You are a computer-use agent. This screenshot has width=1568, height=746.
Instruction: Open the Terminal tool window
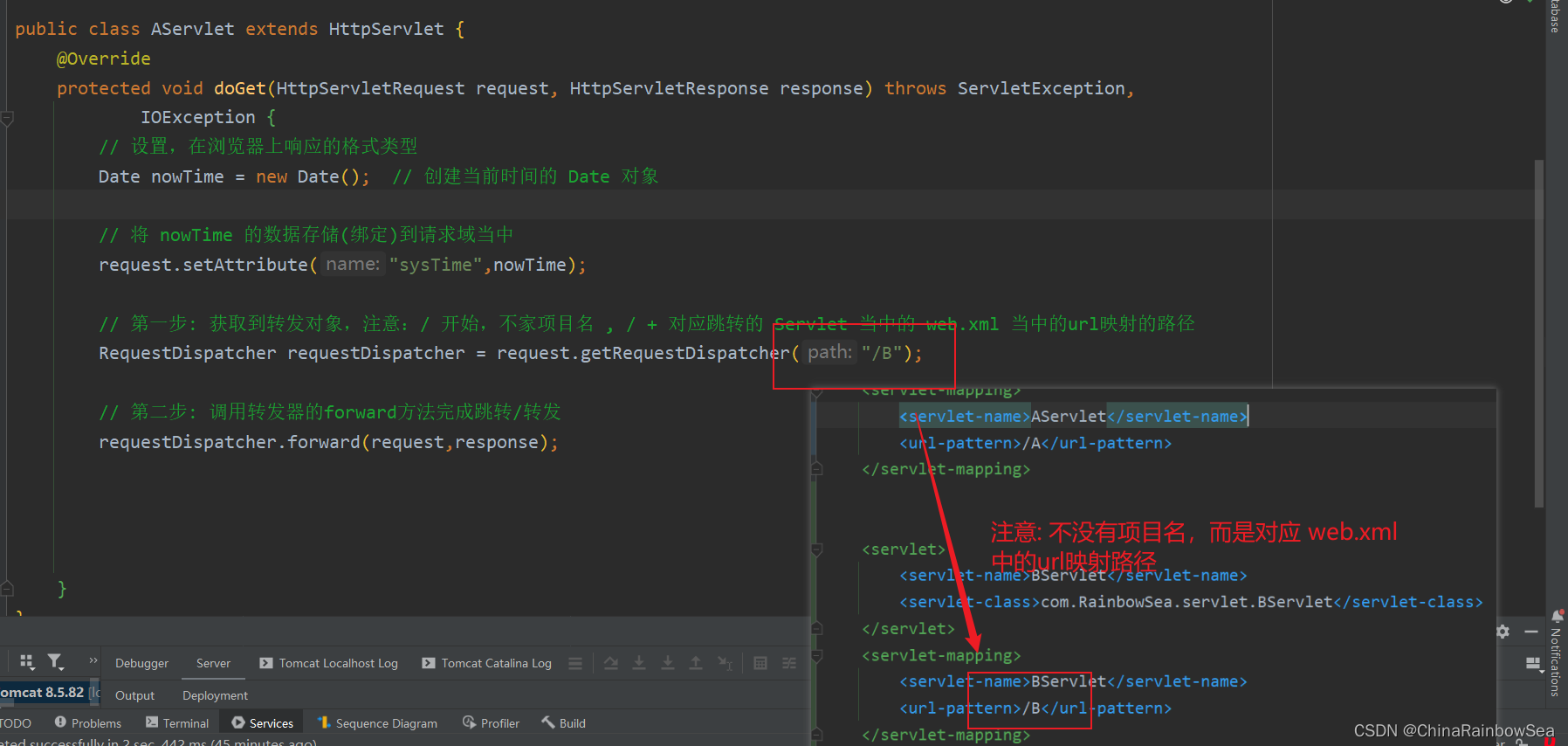point(177,722)
